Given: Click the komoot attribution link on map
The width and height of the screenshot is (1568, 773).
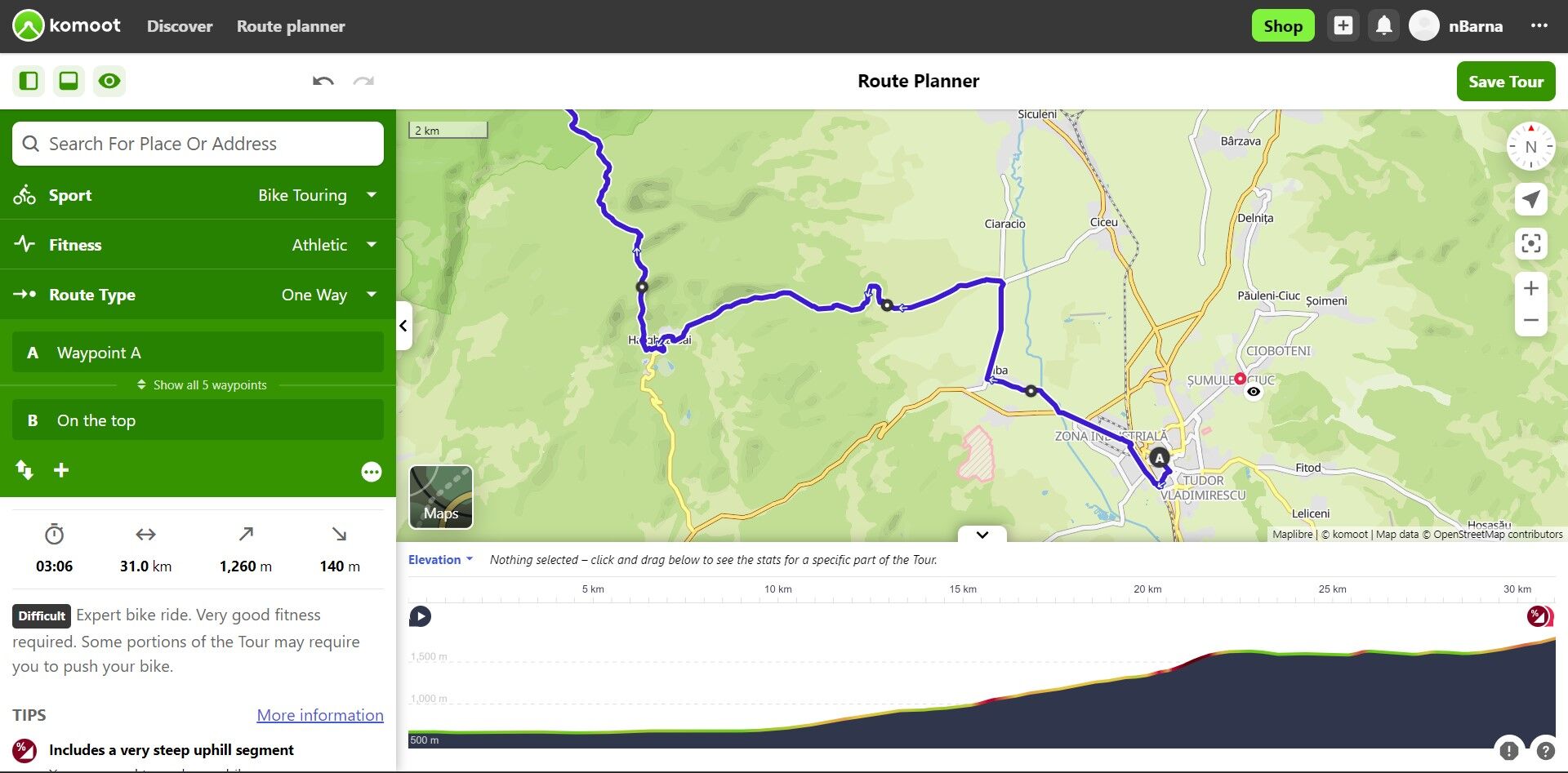Looking at the screenshot, I should pyautogui.click(x=1349, y=535).
